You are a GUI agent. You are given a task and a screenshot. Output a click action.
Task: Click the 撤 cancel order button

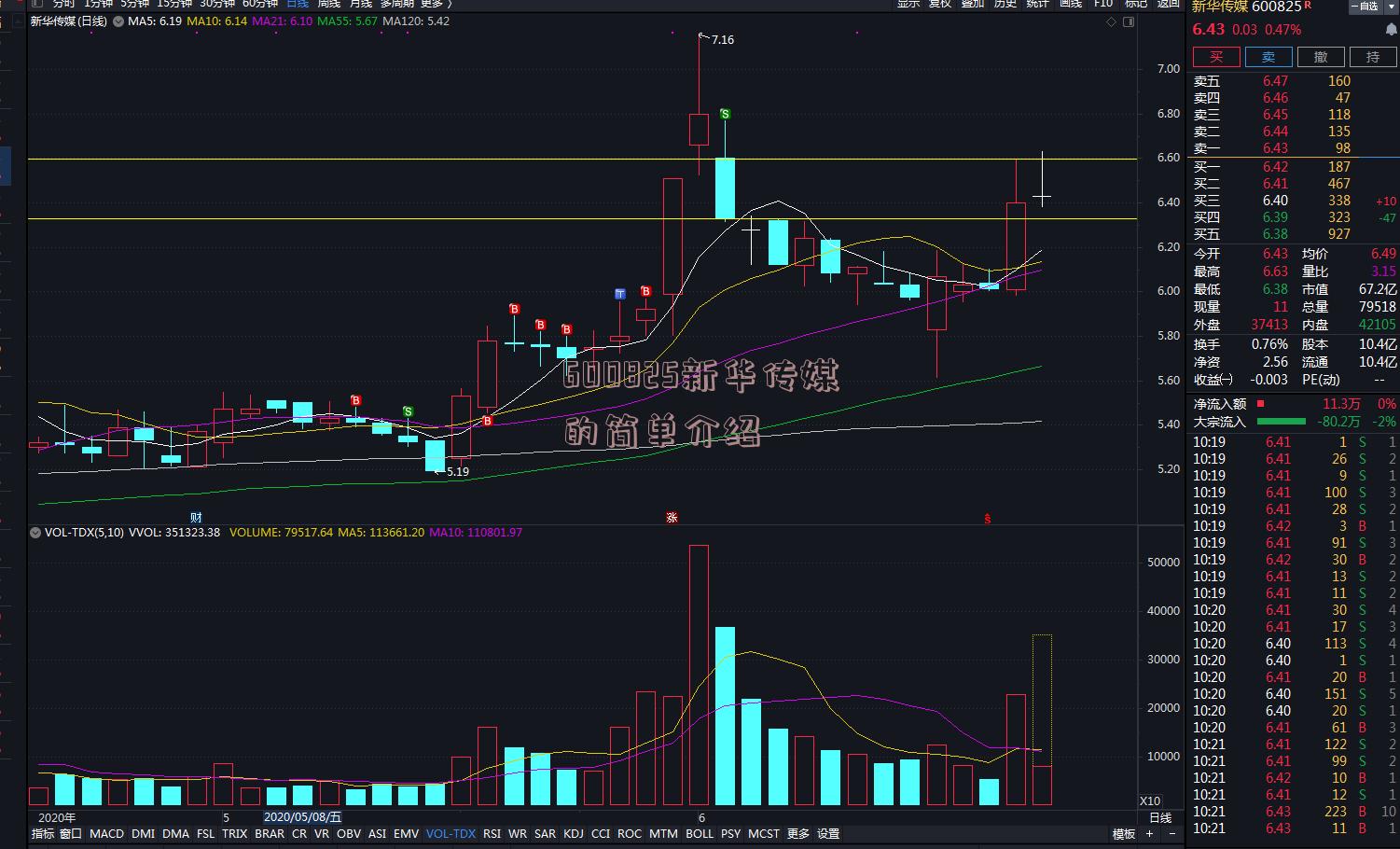coord(1321,57)
